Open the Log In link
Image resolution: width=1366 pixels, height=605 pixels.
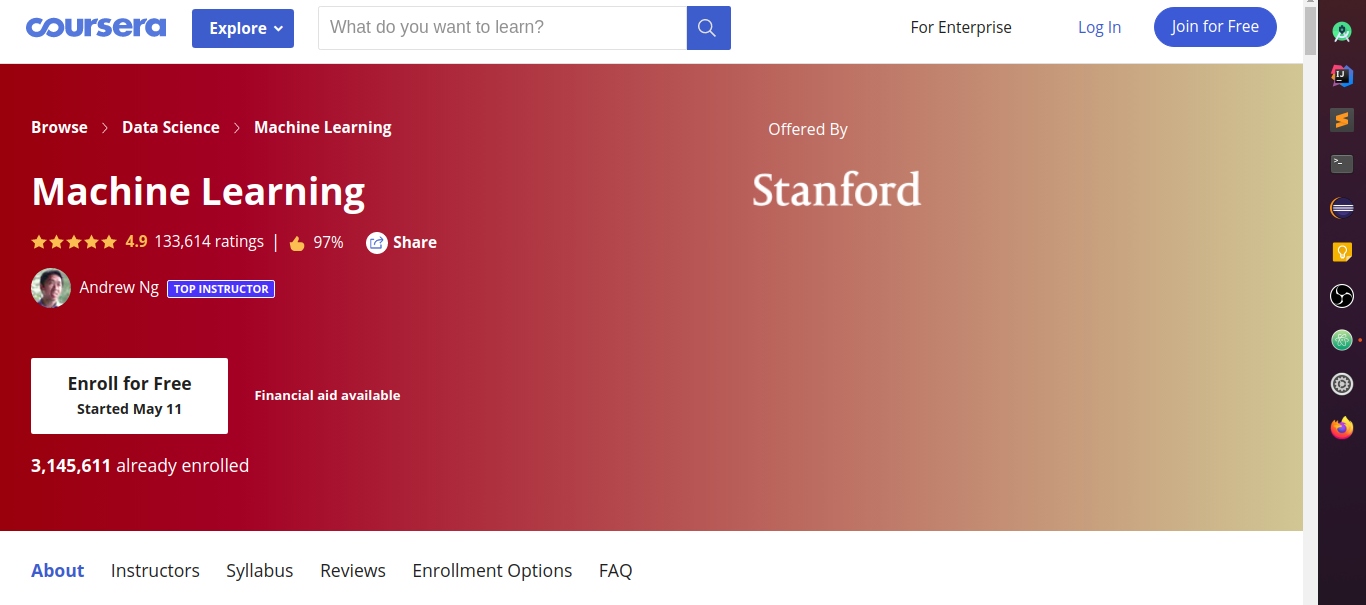tap(1099, 28)
